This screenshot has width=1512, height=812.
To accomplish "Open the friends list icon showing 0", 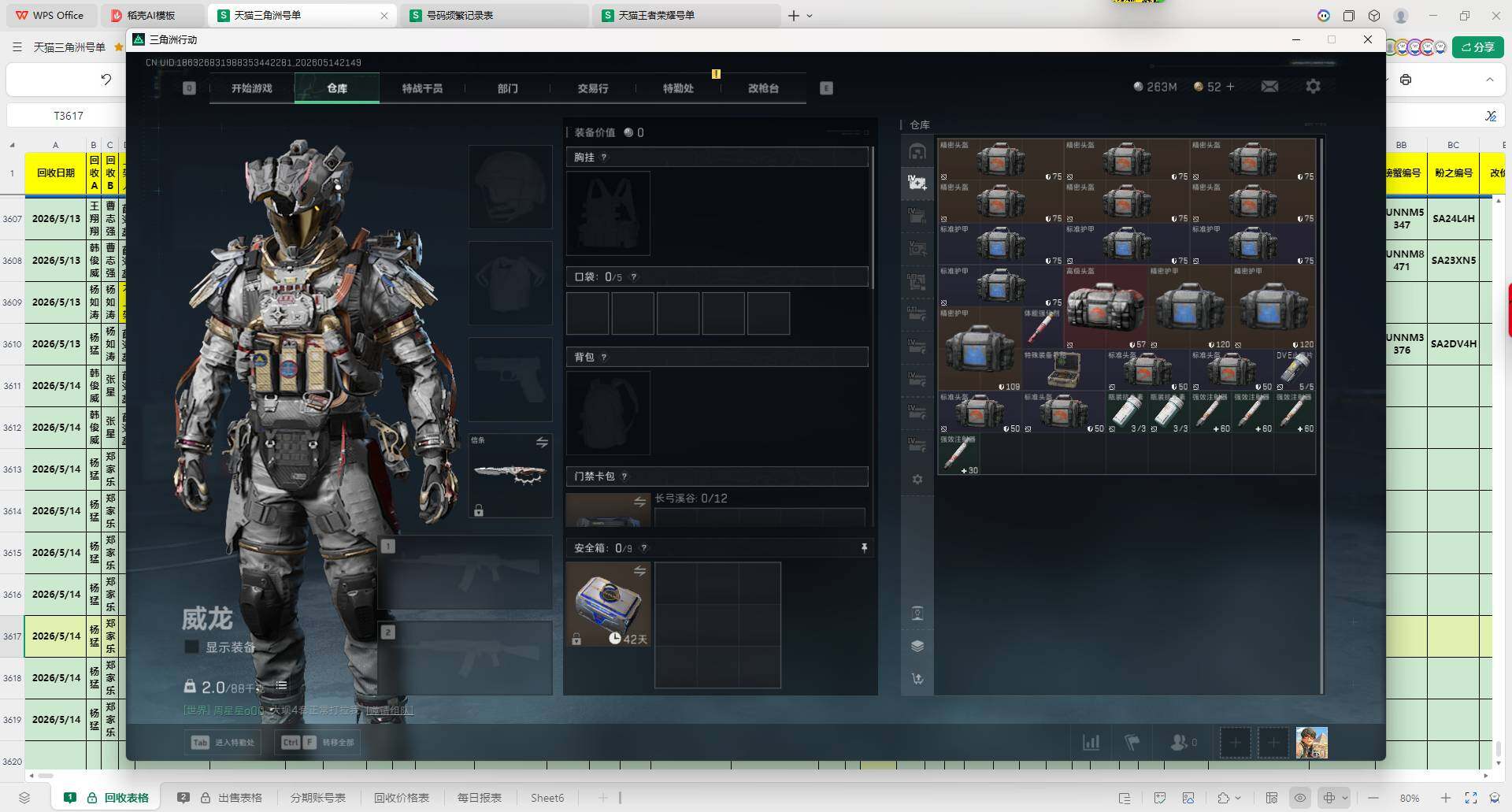I will 1184,742.
